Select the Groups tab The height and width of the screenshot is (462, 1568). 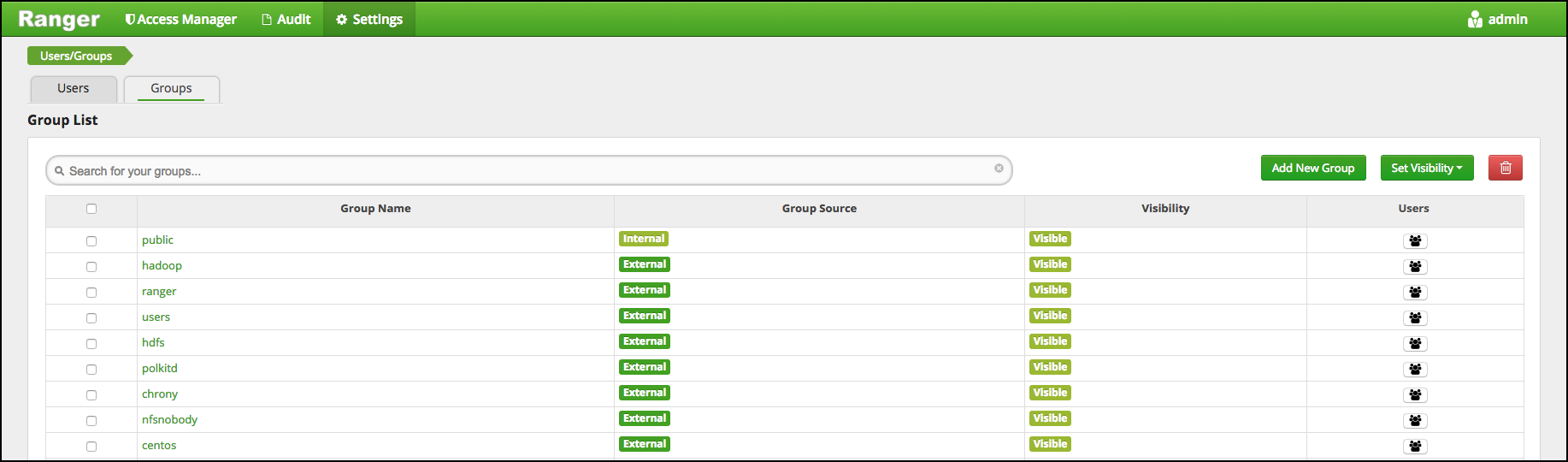pyautogui.click(x=171, y=88)
